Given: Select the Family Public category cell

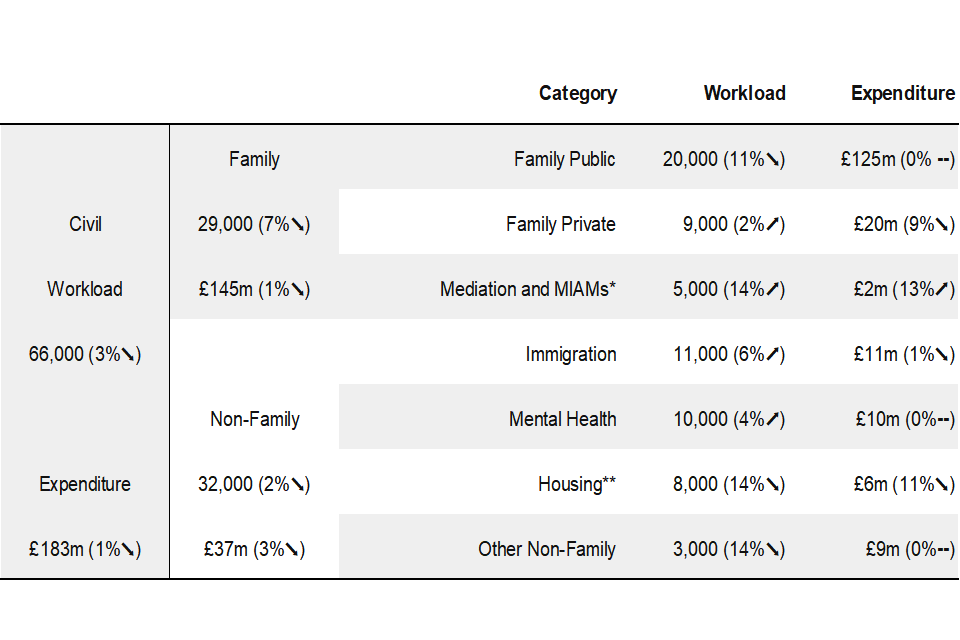Looking at the screenshot, I should 564,159.
